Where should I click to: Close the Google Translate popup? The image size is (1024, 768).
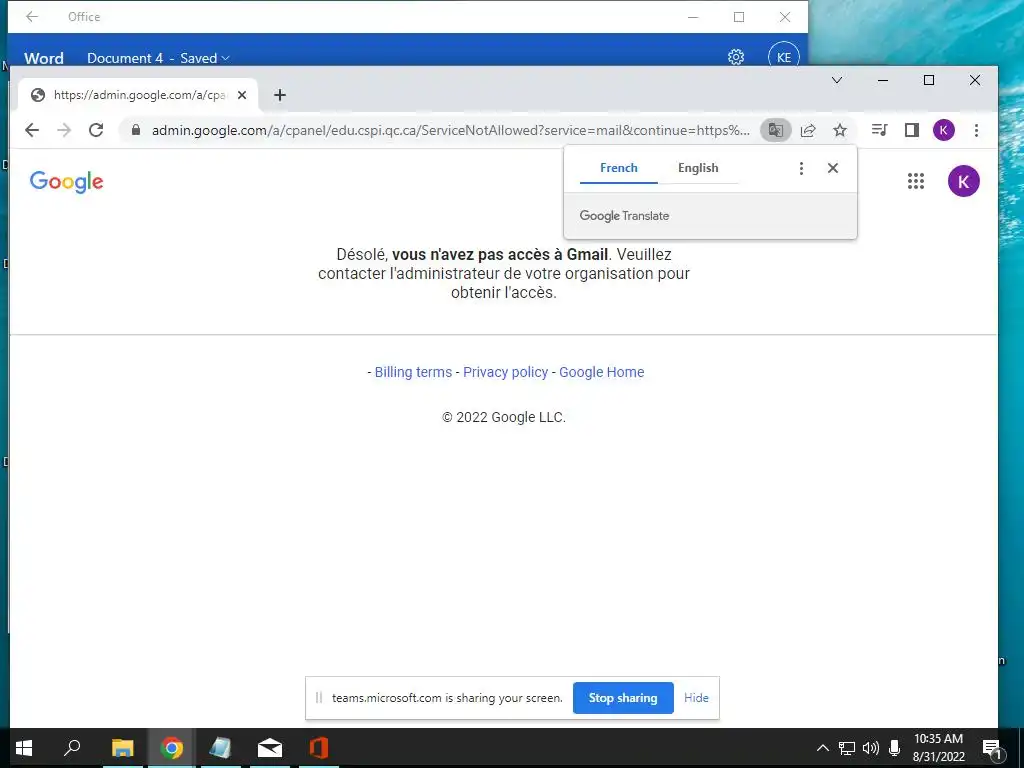point(833,168)
